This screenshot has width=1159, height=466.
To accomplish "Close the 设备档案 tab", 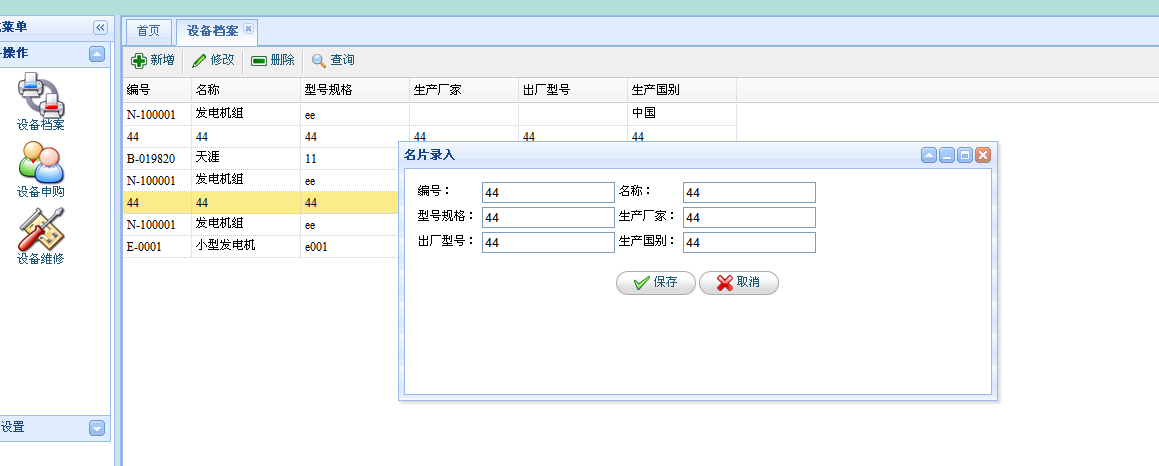I will coord(248,29).
